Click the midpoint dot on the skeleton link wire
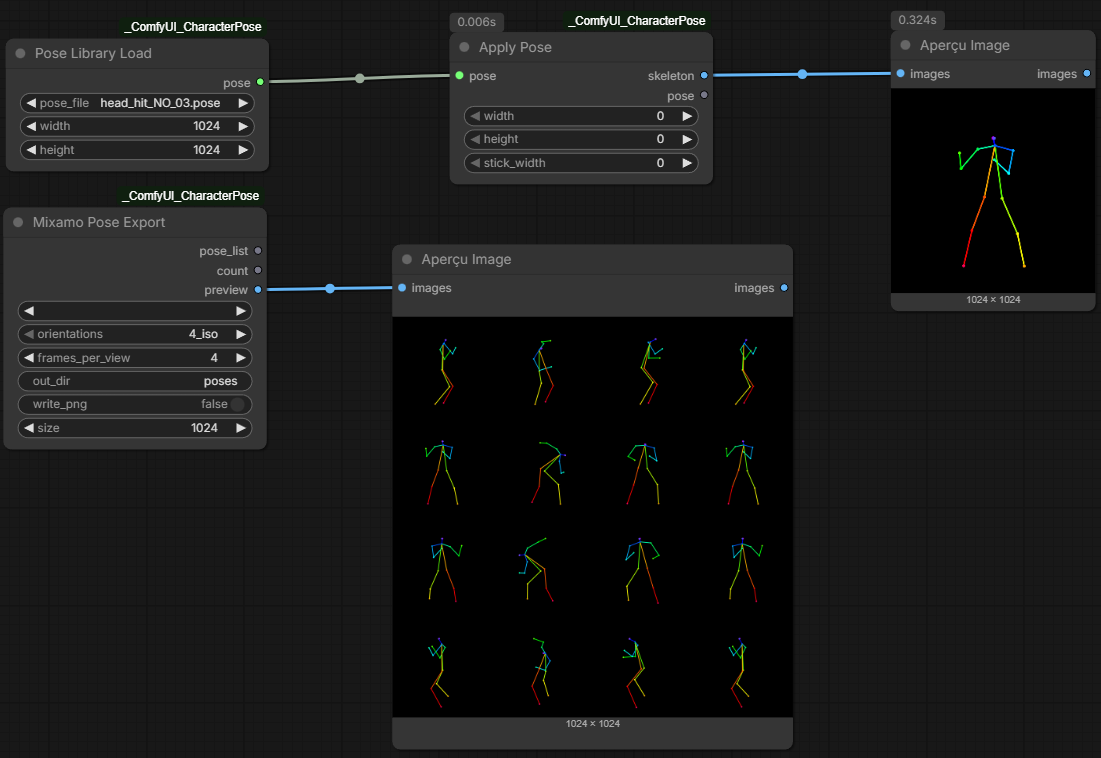1101x758 pixels. pyautogui.click(x=802, y=74)
